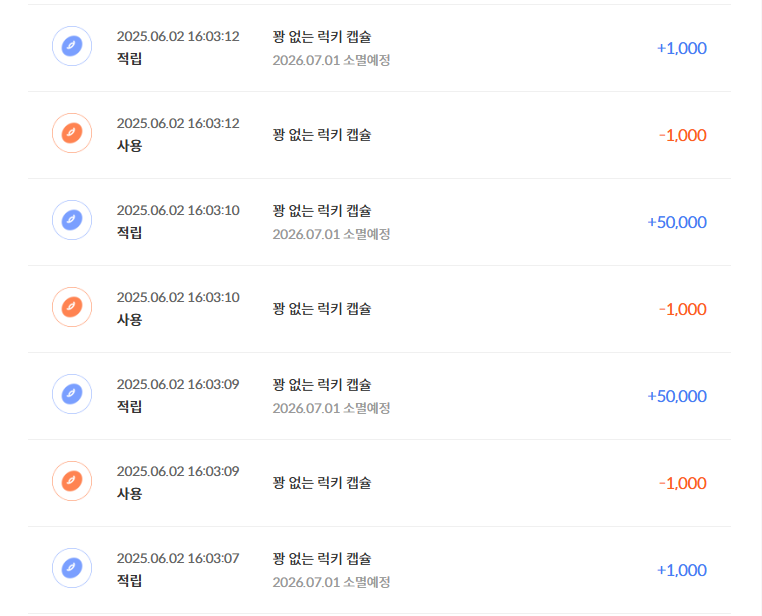
Task: Click the +50,000 amount at 16:03:09
Action: pos(676,396)
